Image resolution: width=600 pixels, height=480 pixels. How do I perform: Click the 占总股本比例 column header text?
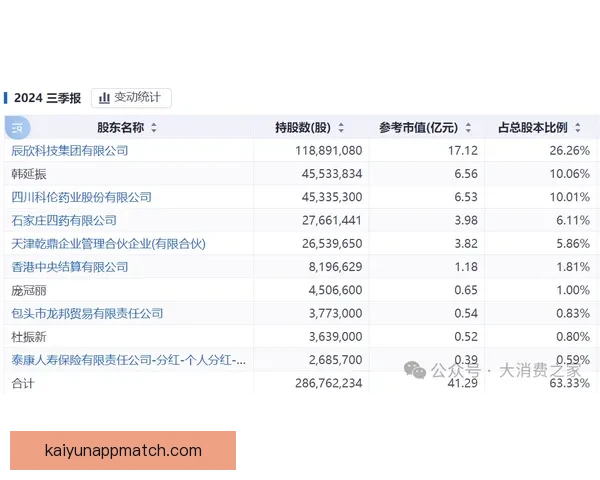pyautogui.click(x=533, y=127)
